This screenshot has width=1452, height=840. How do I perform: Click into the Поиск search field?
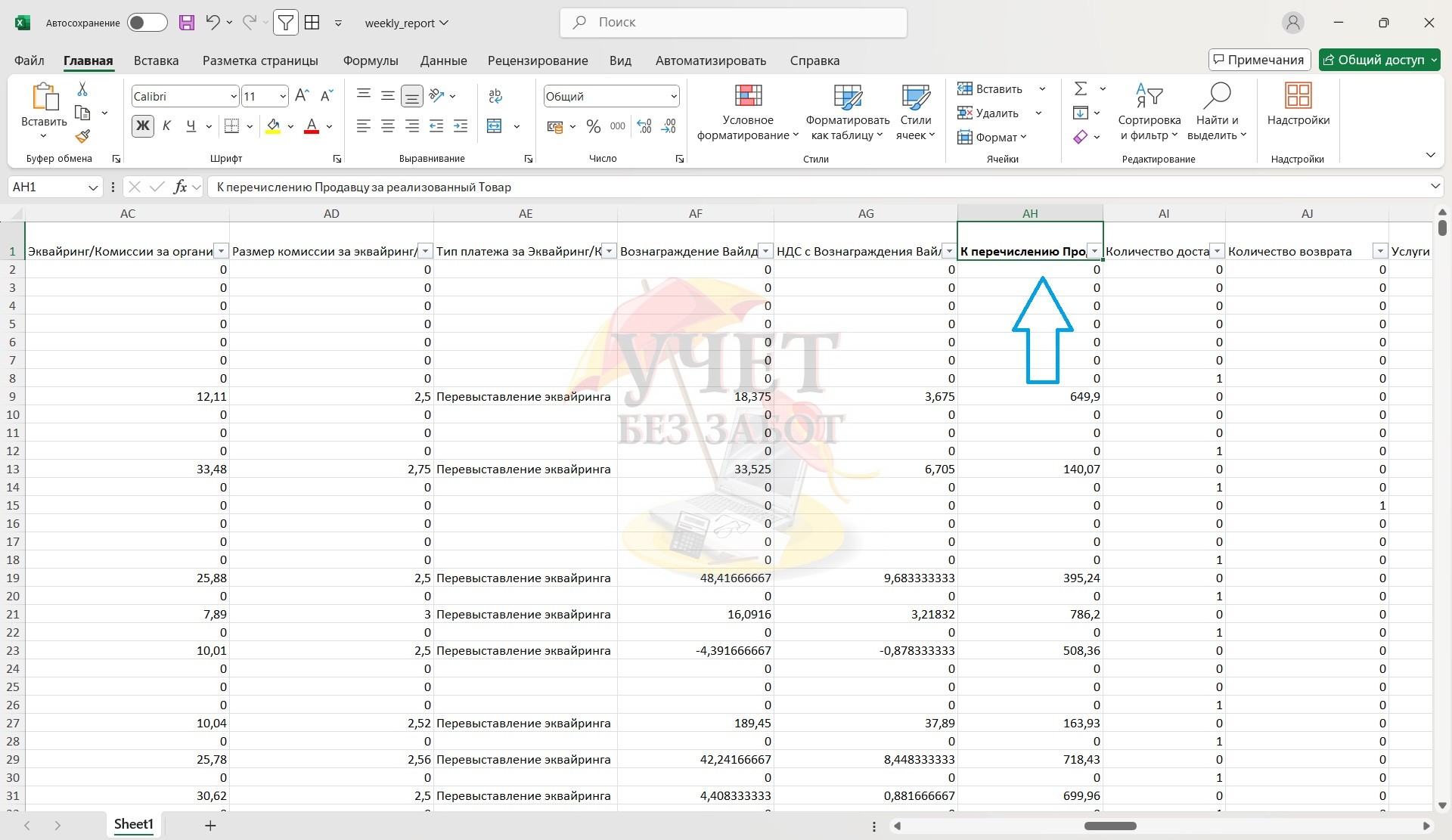[x=734, y=23]
